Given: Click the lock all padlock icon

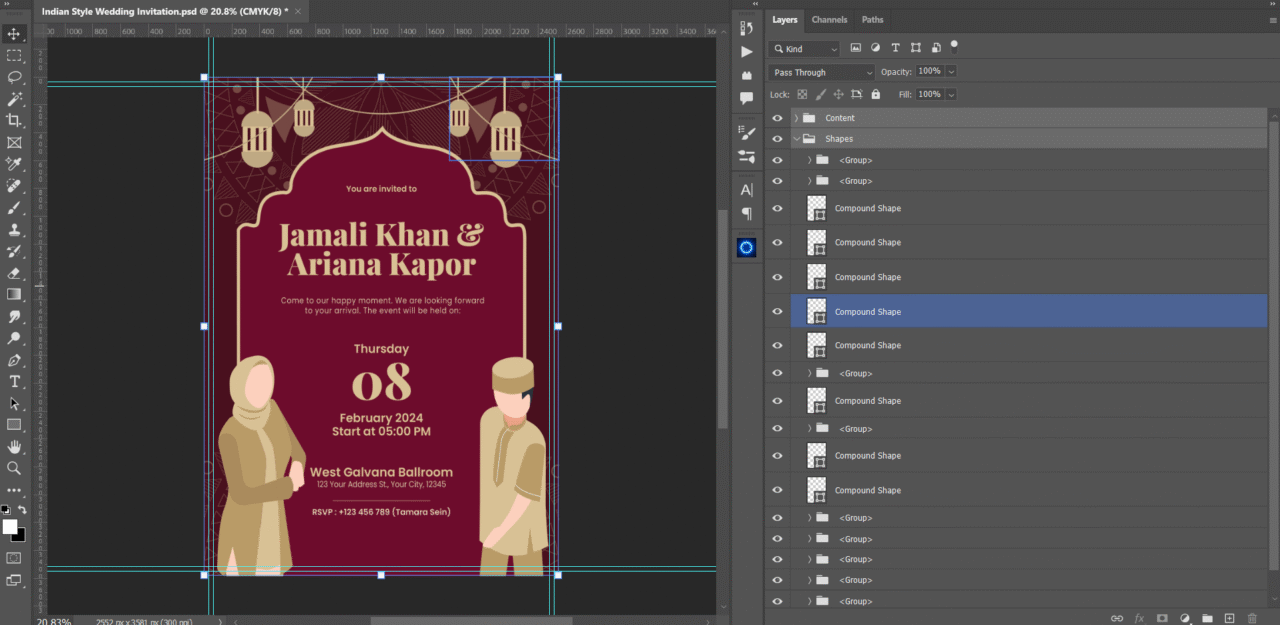Looking at the screenshot, I should point(876,94).
